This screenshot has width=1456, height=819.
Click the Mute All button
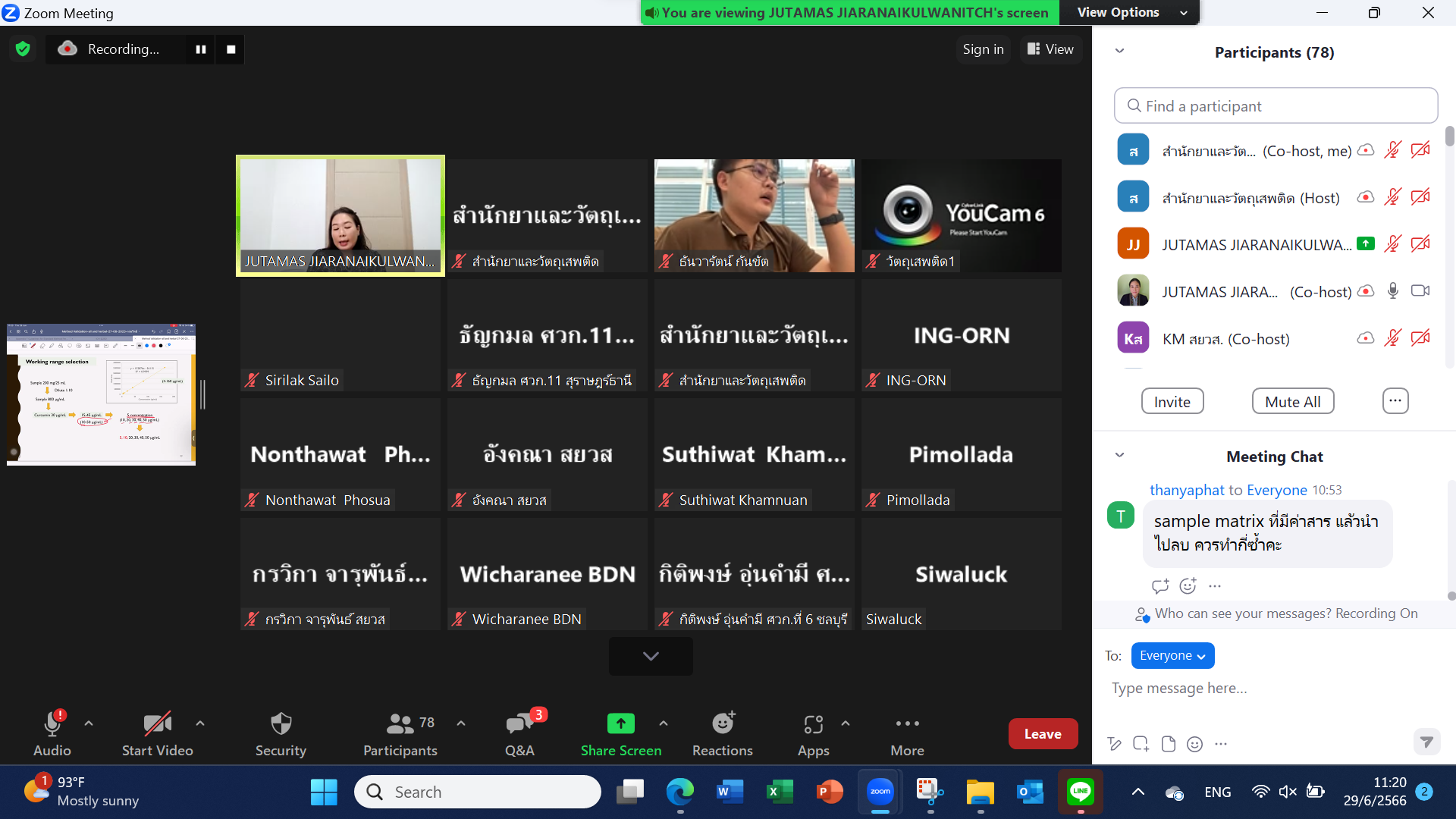[1292, 402]
